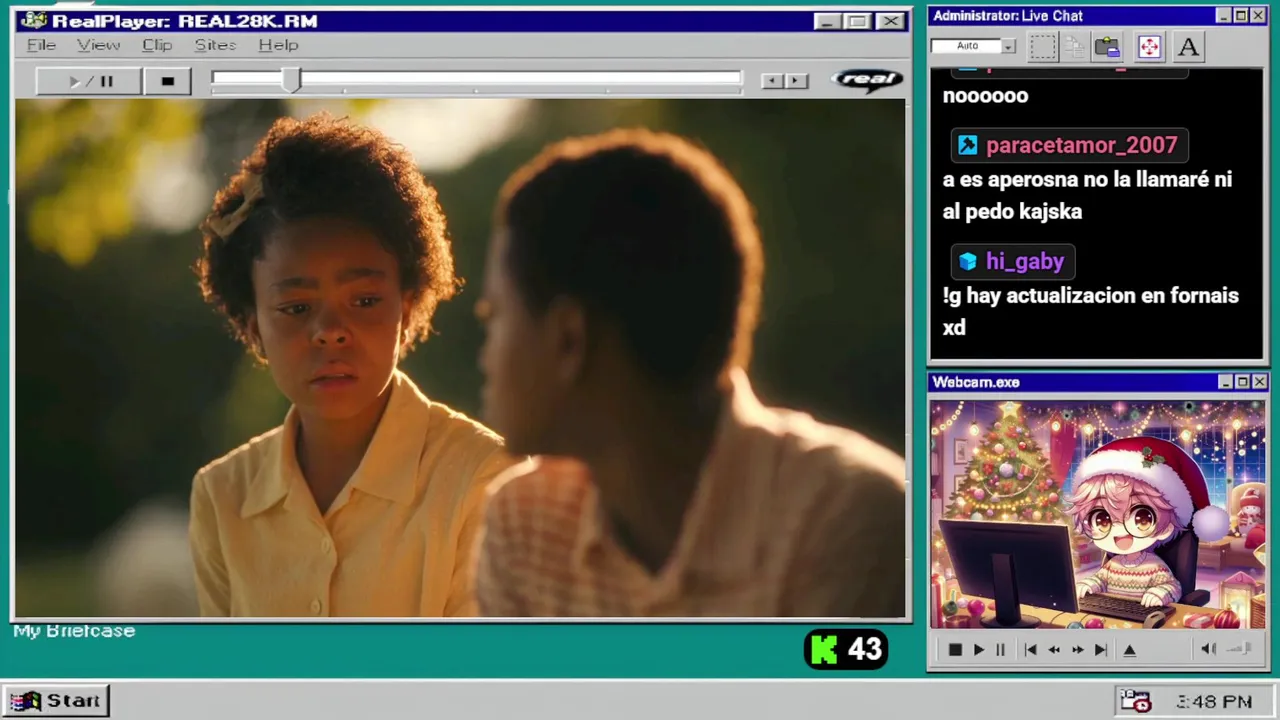
Task: Click the chat message "noooooo"
Action: pyautogui.click(x=985, y=96)
